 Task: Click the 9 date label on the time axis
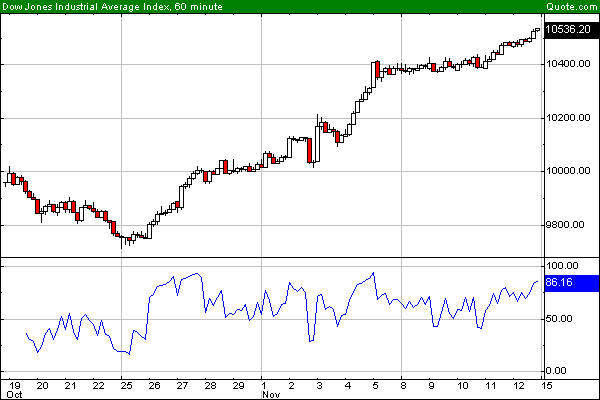click(431, 385)
